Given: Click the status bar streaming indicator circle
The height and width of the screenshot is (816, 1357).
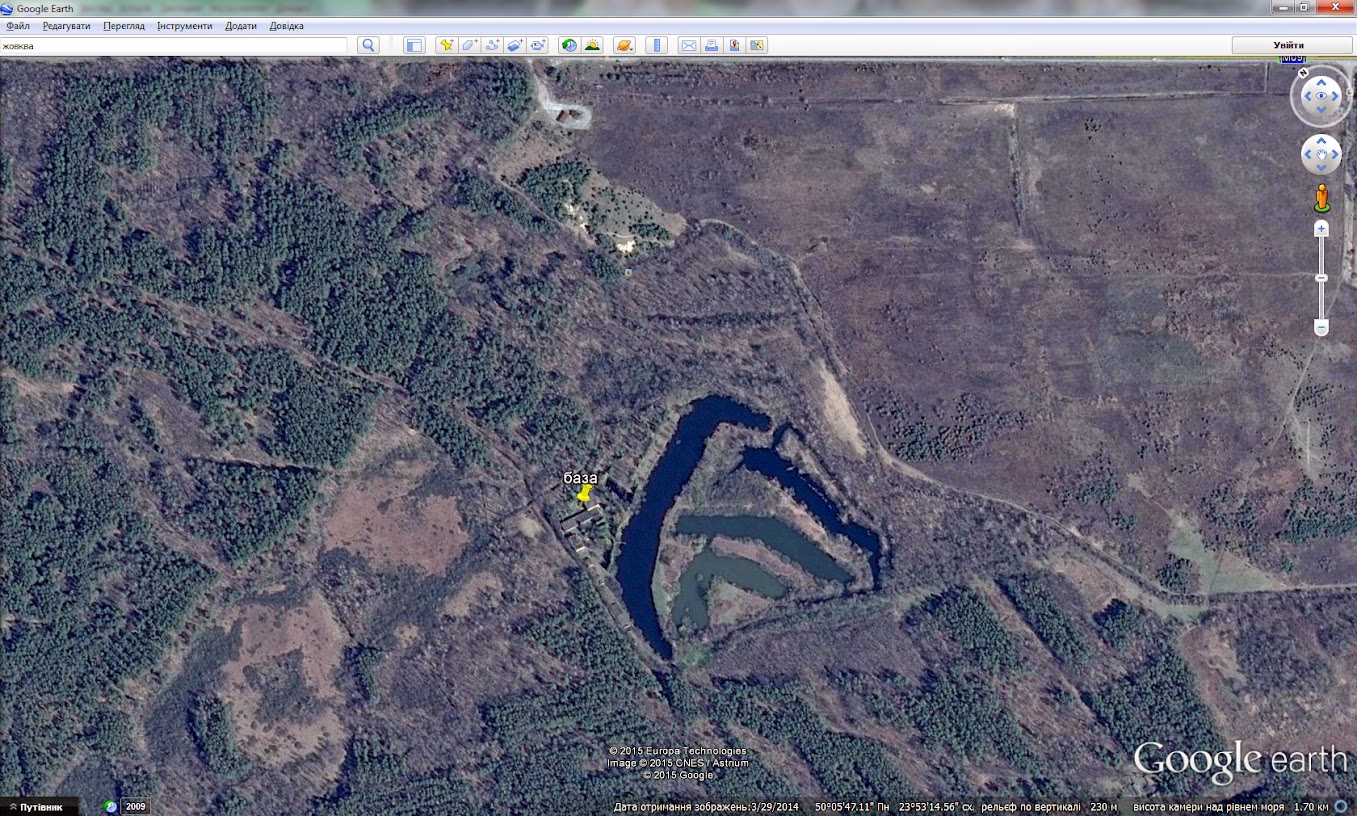Looking at the screenshot, I should point(1340,806).
